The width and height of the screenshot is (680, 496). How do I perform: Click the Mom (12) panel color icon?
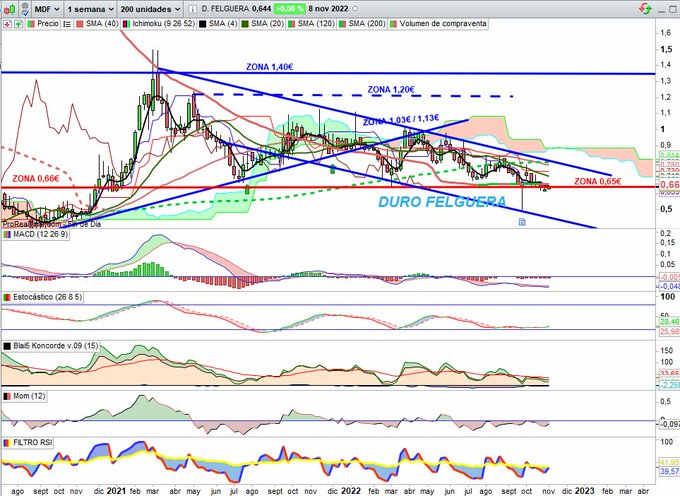click(7, 396)
